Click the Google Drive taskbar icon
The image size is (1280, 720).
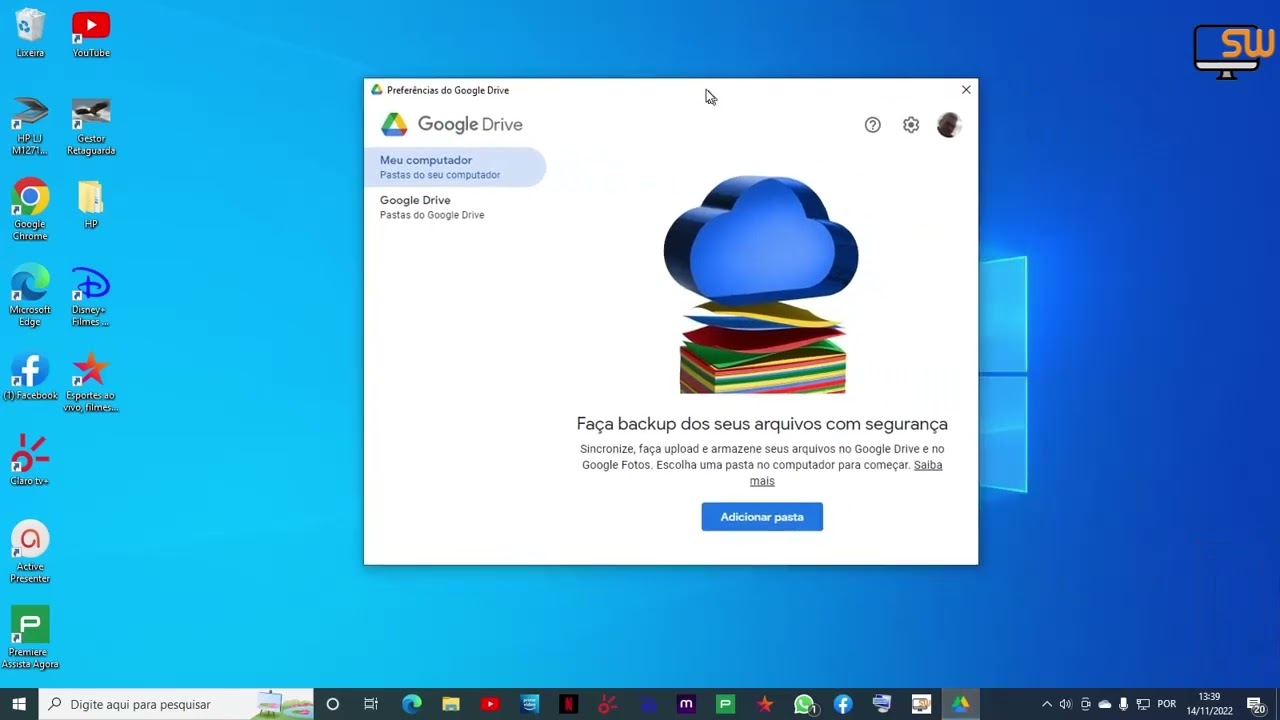pyautogui.click(x=960, y=704)
